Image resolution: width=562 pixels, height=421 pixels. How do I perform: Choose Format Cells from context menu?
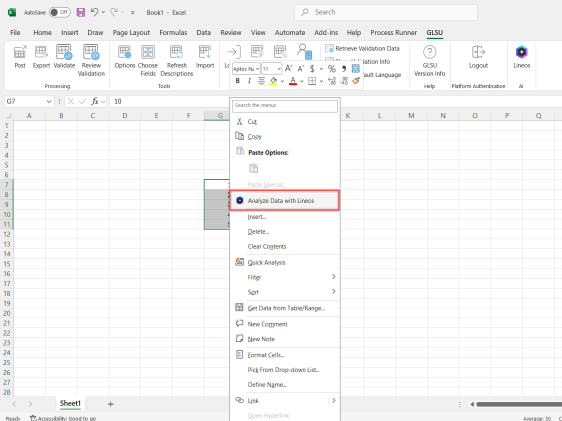point(285,355)
